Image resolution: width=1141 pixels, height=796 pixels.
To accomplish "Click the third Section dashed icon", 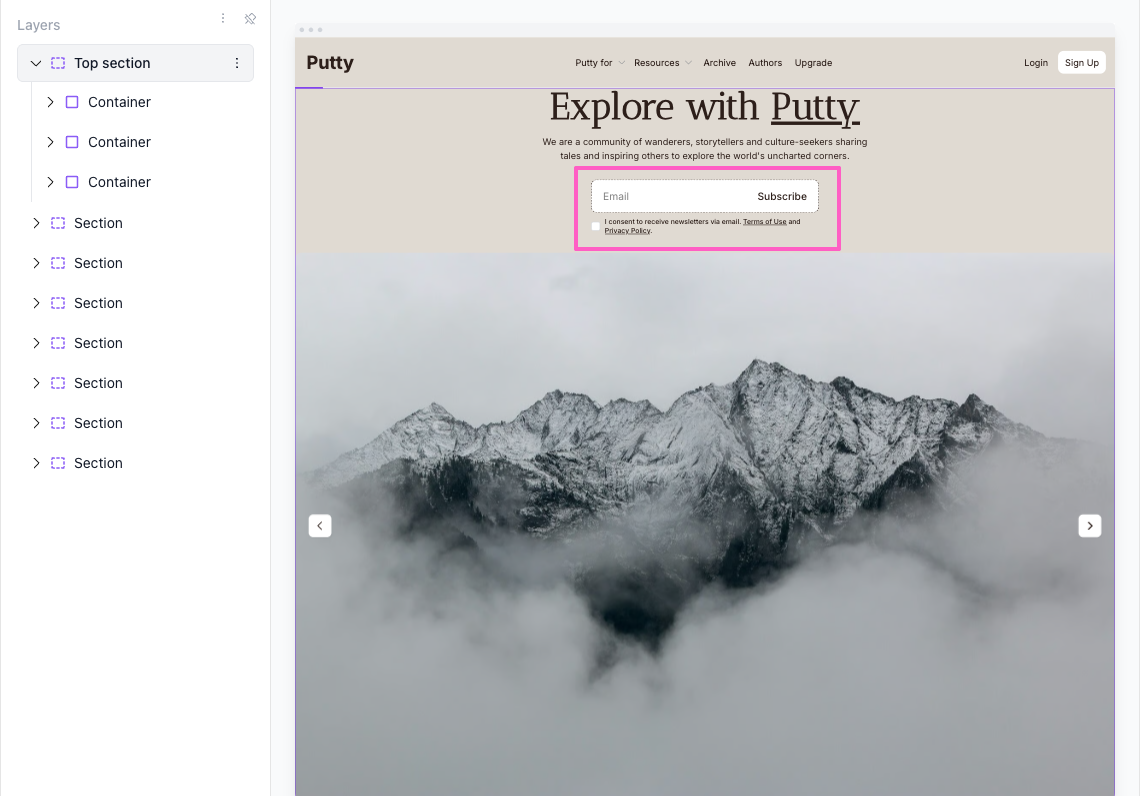I will pyautogui.click(x=57, y=303).
